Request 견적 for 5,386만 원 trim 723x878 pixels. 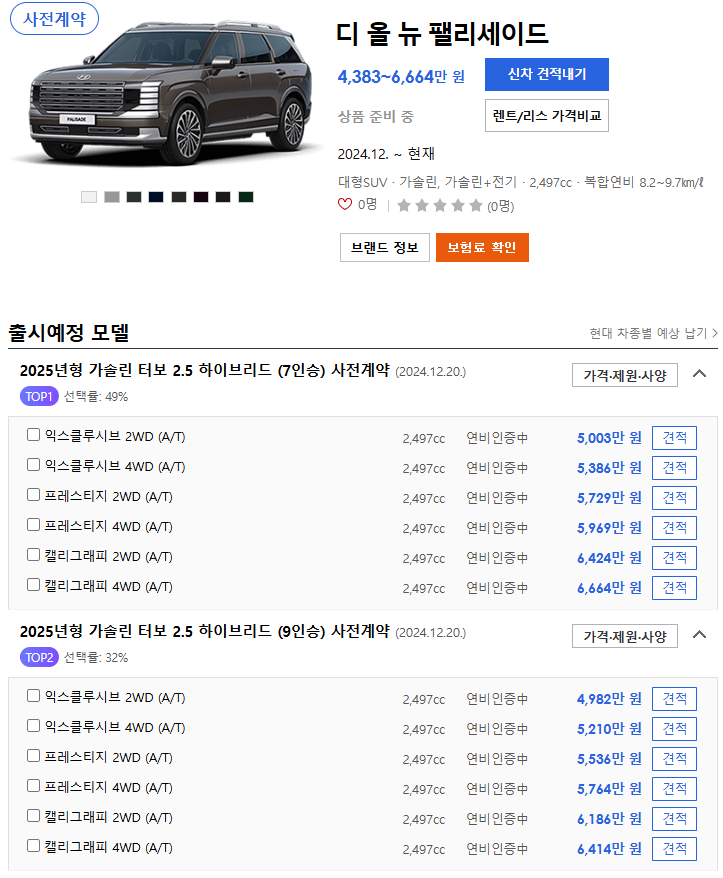674,468
